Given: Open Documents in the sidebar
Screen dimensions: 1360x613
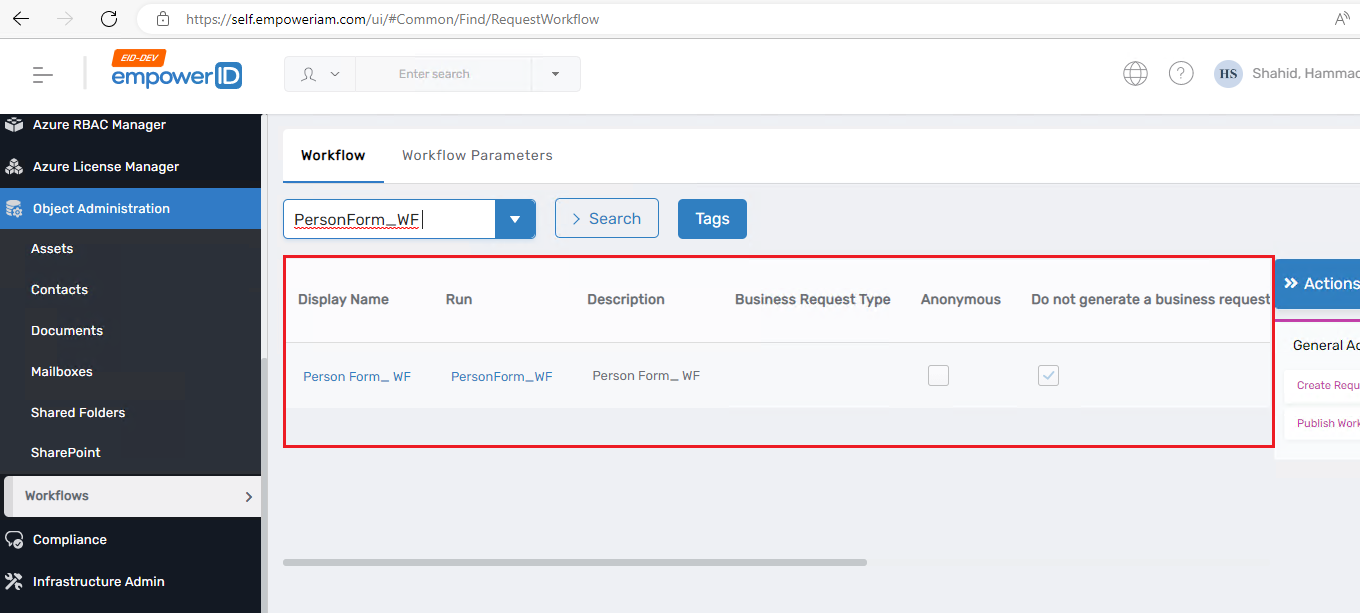Looking at the screenshot, I should [x=67, y=331].
